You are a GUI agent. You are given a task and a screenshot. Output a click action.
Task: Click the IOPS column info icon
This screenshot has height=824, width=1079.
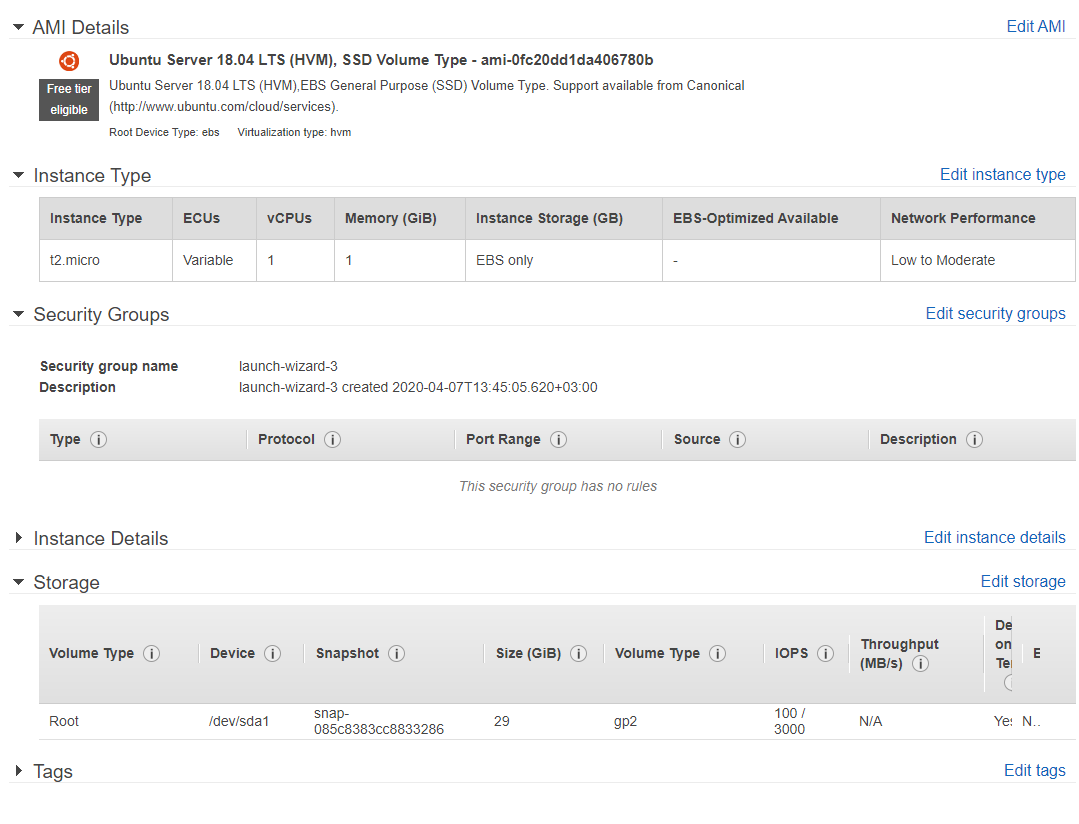(825, 653)
